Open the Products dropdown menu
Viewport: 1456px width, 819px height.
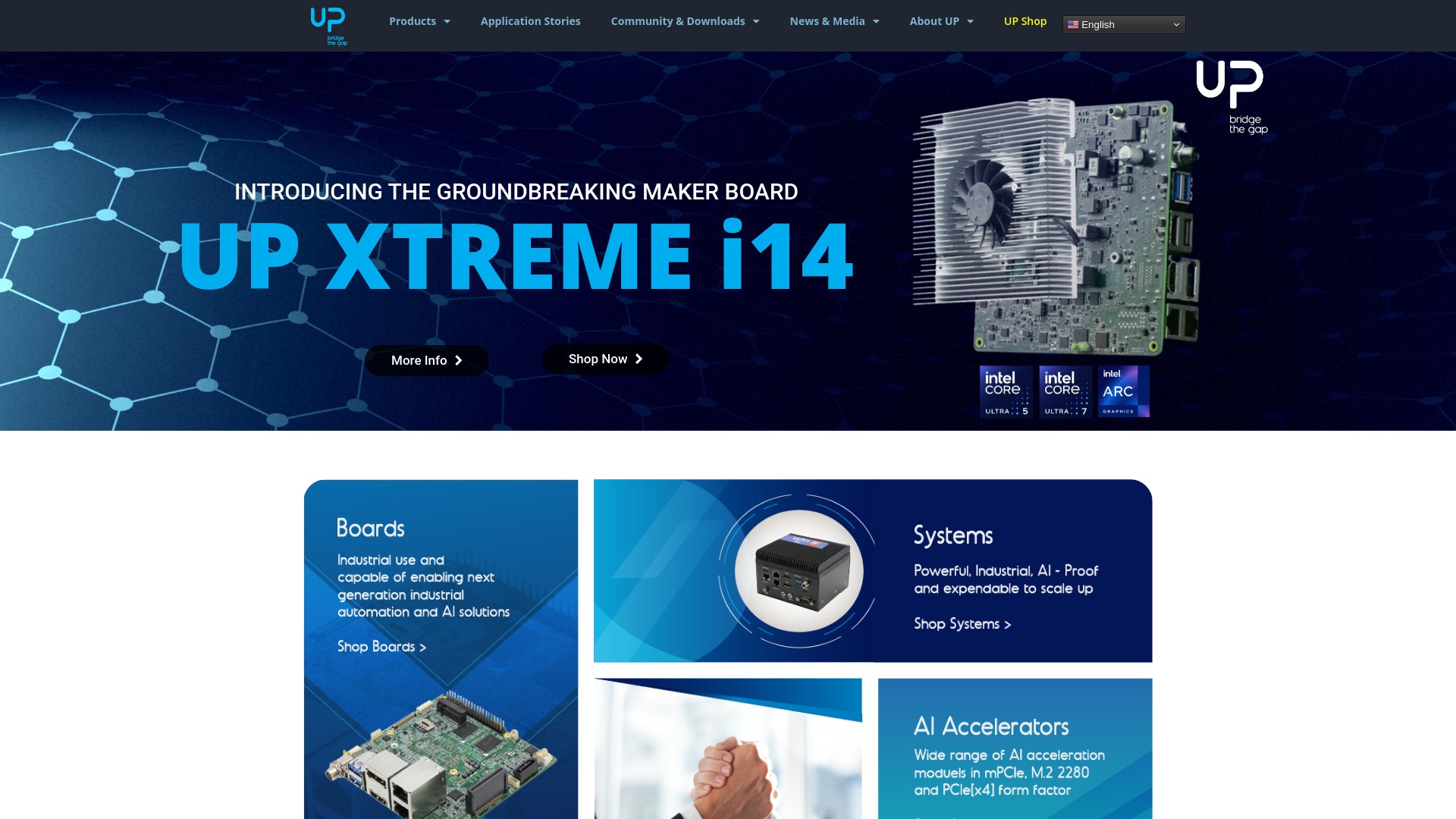click(x=419, y=21)
